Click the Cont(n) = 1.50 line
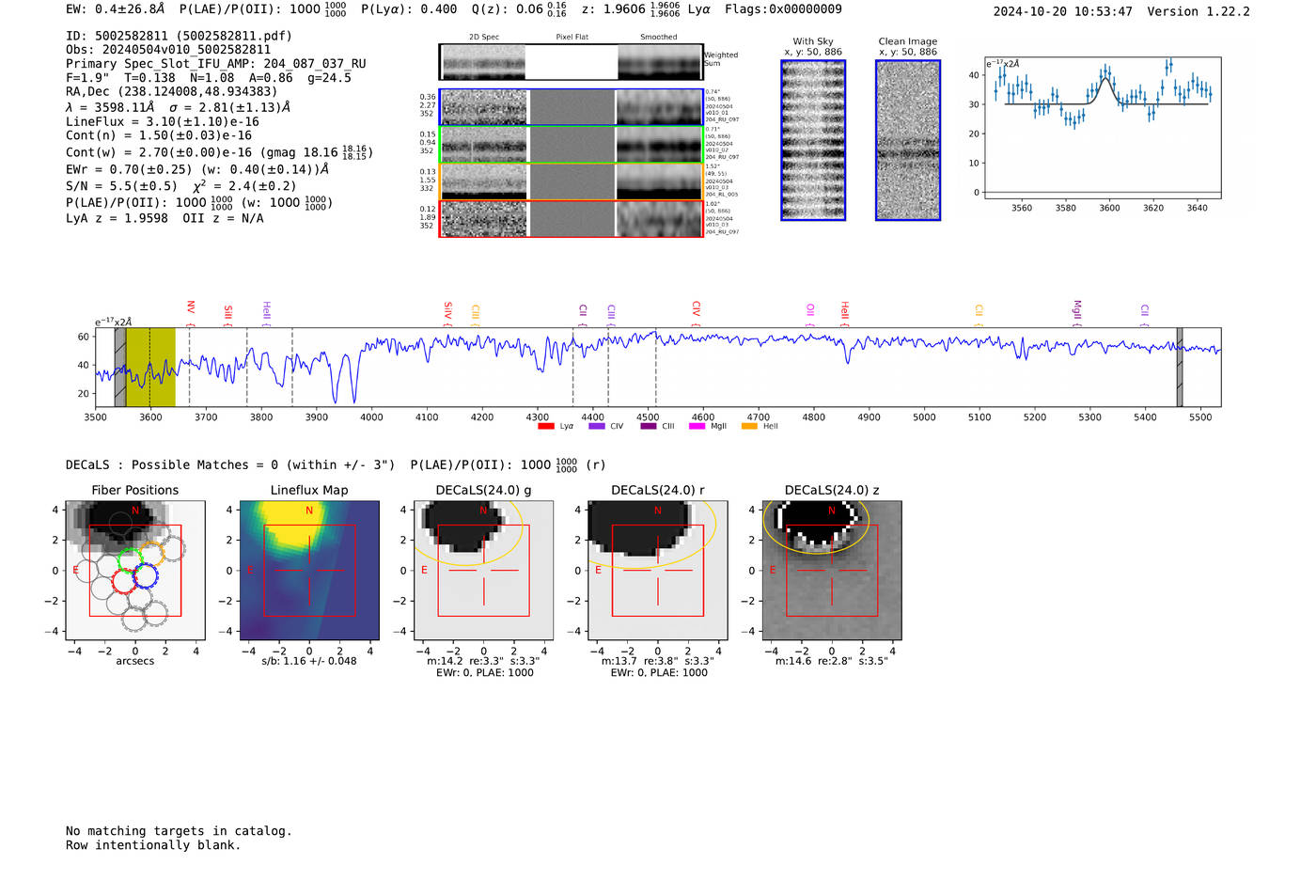This screenshot has width=1316, height=896. [x=159, y=135]
